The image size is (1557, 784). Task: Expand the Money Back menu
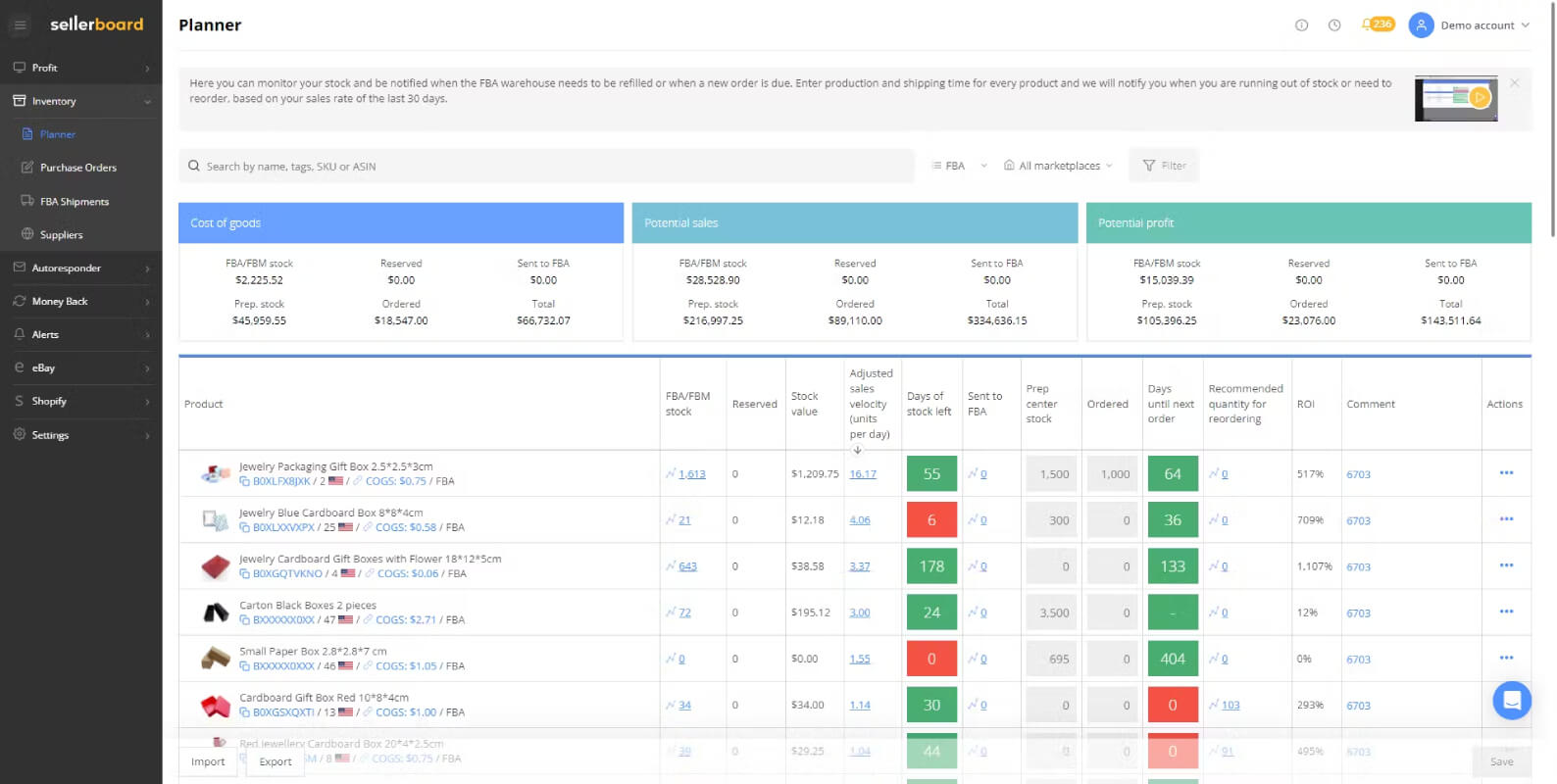point(81,301)
